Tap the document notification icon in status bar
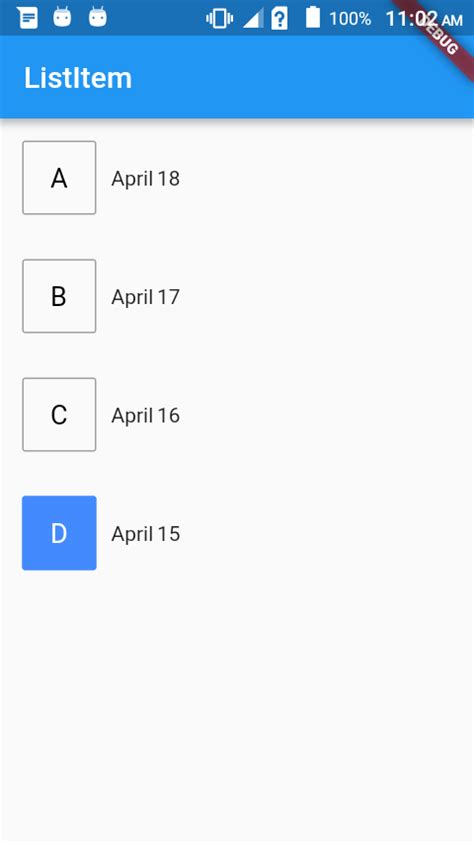 [27, 18]
